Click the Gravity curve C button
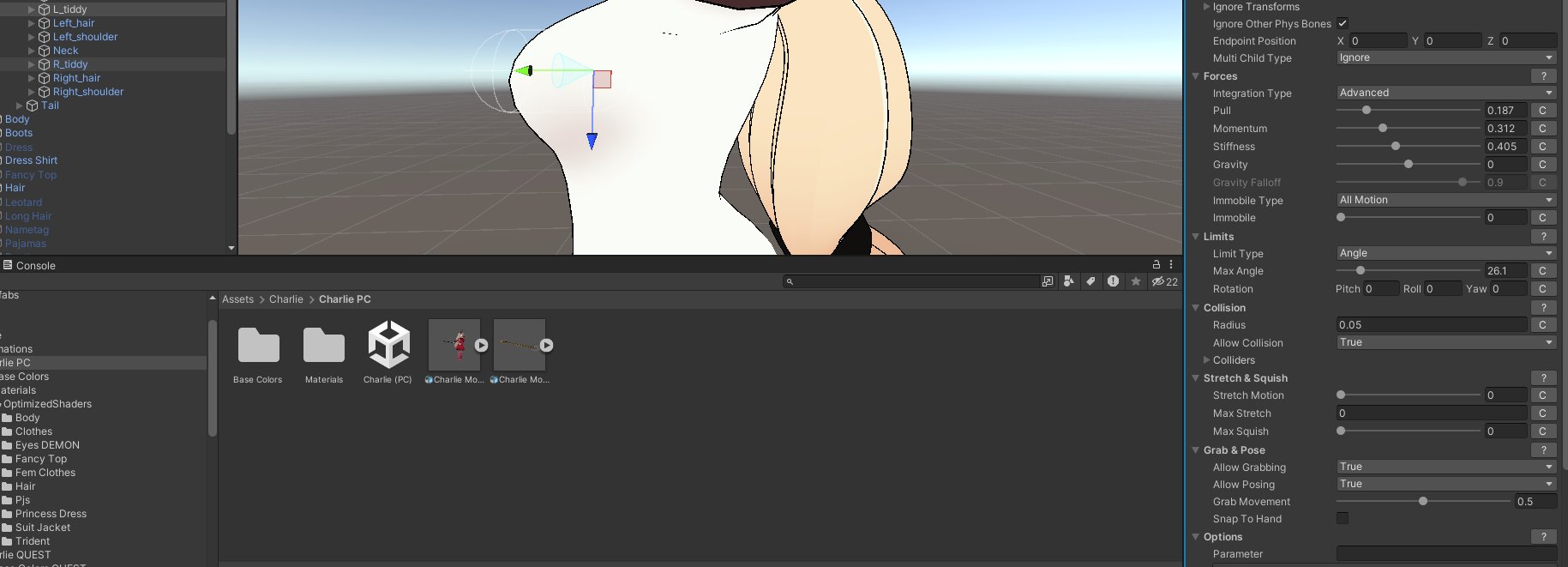1568x567 pixels. click(1542, 165)
